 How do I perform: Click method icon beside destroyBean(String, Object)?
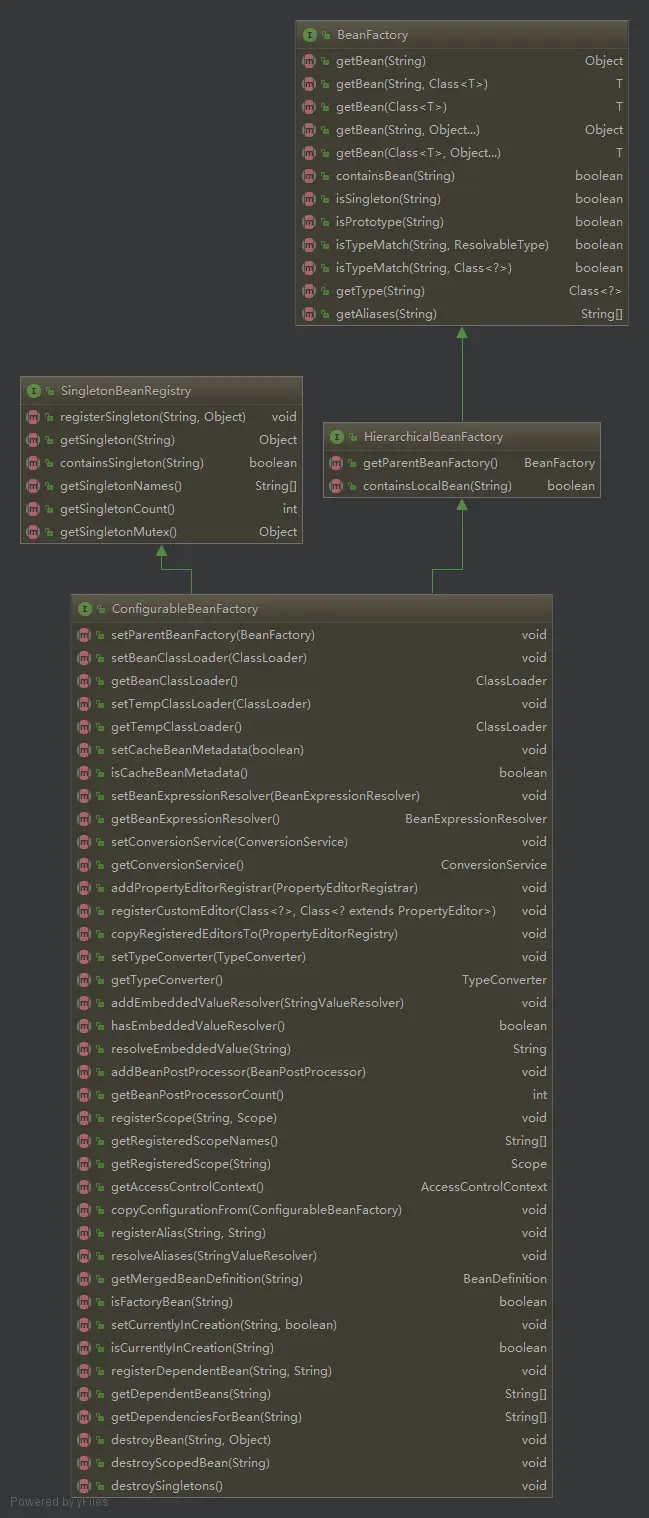(x=84, y=1440)
